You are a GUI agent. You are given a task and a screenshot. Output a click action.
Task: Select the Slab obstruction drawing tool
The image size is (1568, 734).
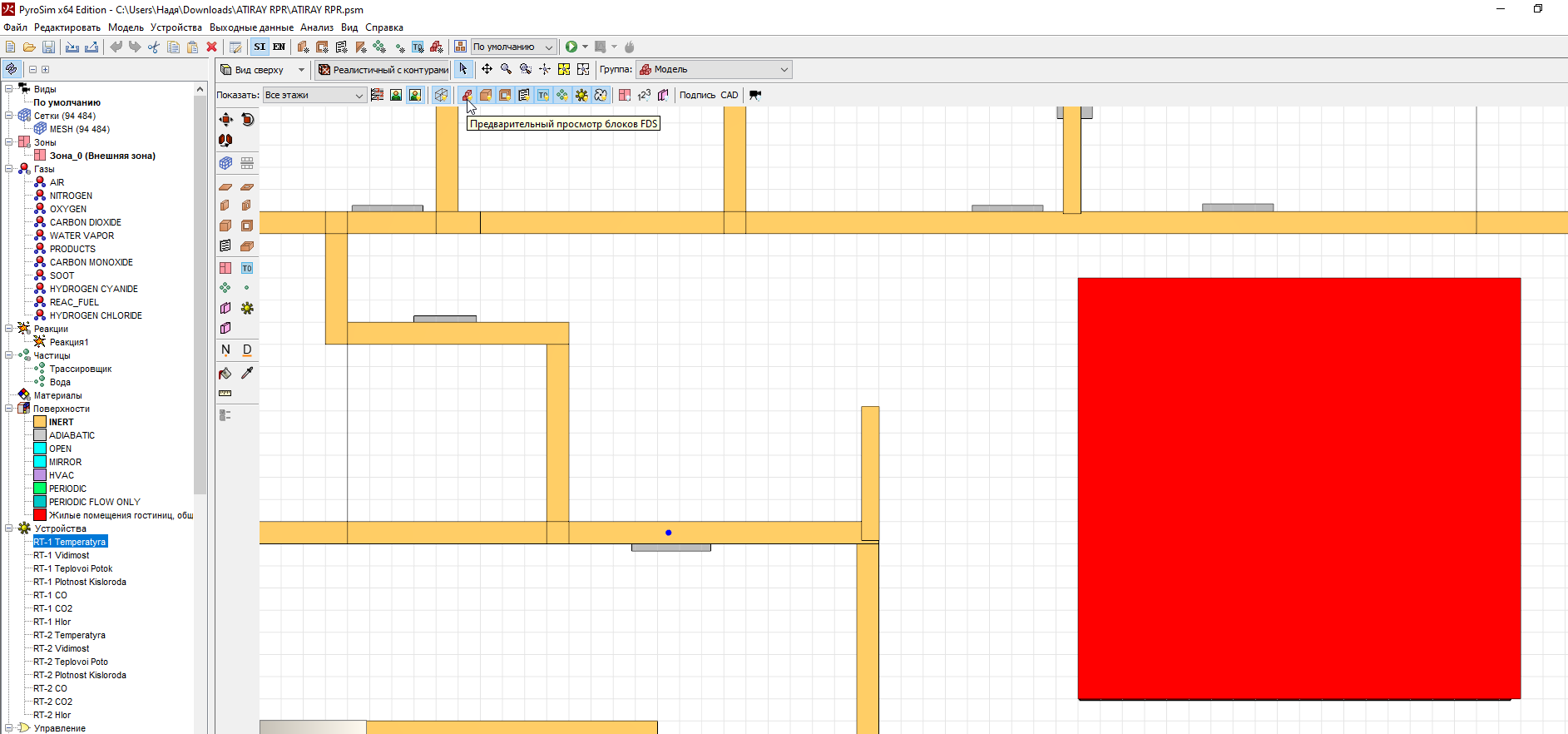tap(225, 187)
